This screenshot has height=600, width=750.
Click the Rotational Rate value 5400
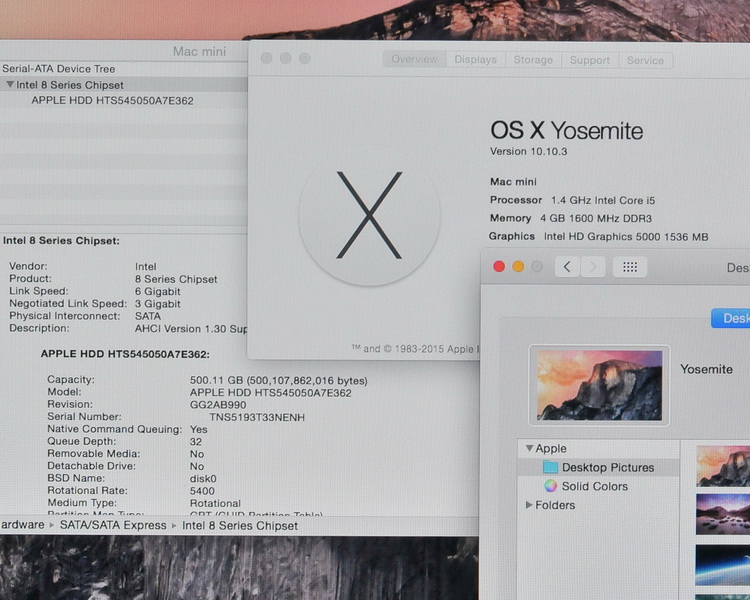click(x=202, y=491)
